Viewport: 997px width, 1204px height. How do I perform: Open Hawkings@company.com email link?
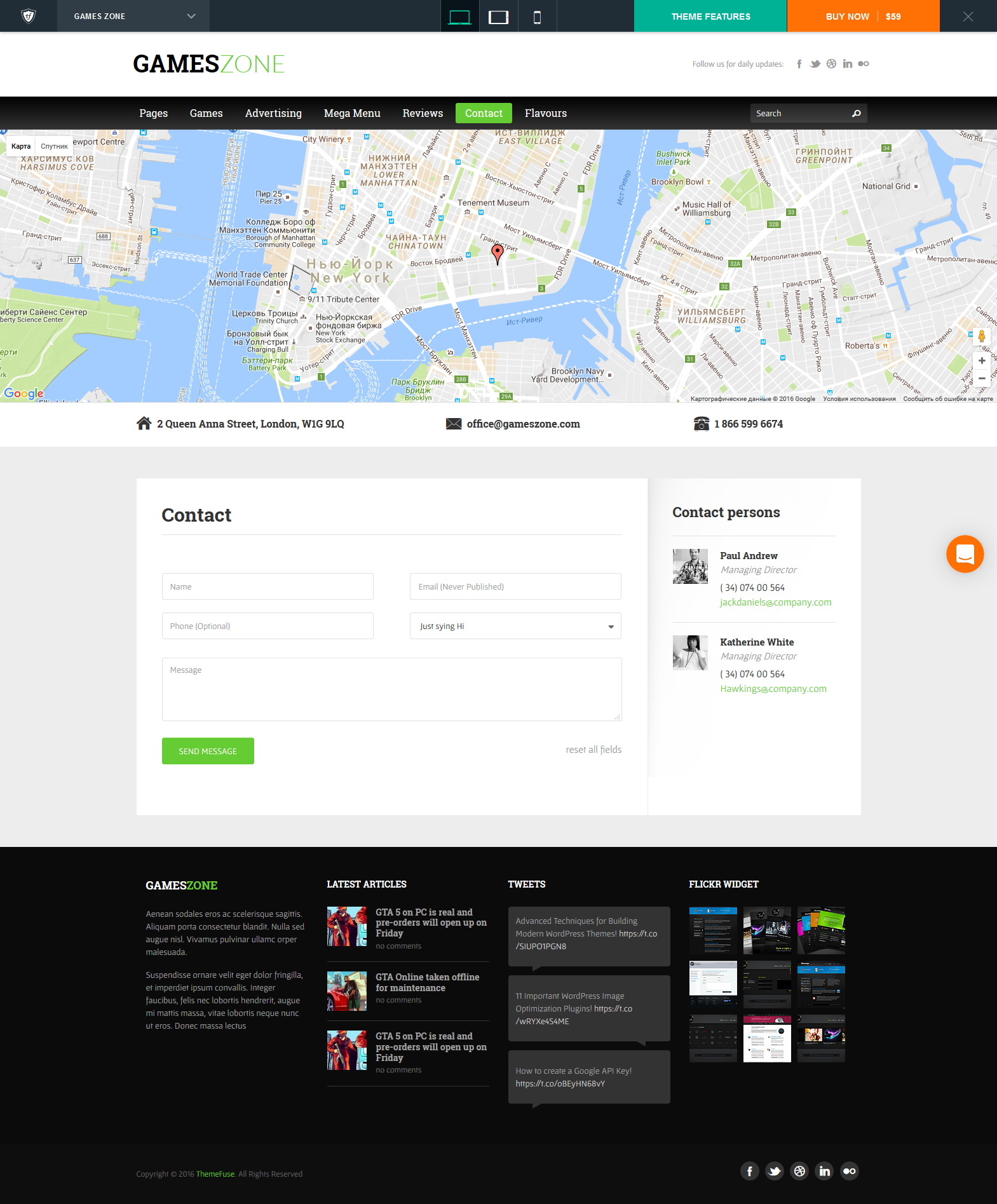[x=773, y=689]
